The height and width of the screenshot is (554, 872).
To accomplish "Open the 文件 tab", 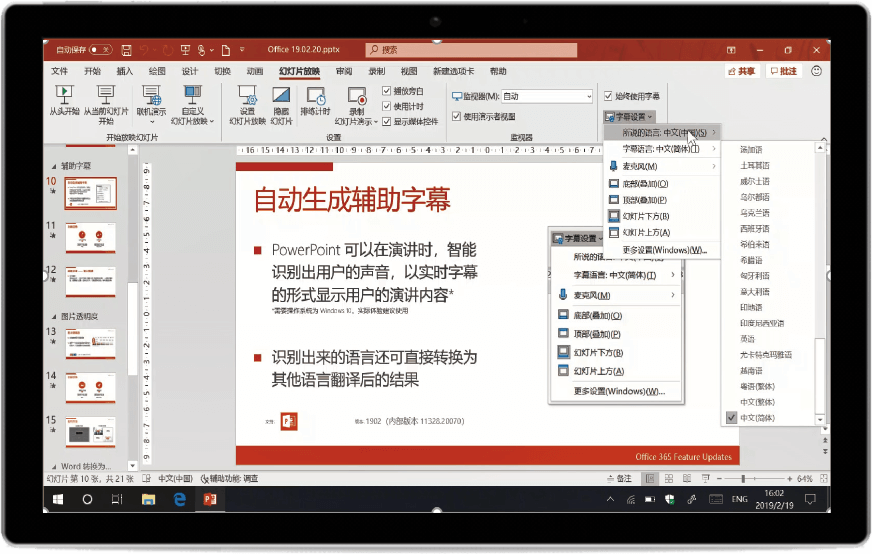I will pyautogui.click(x=60, y=71).
